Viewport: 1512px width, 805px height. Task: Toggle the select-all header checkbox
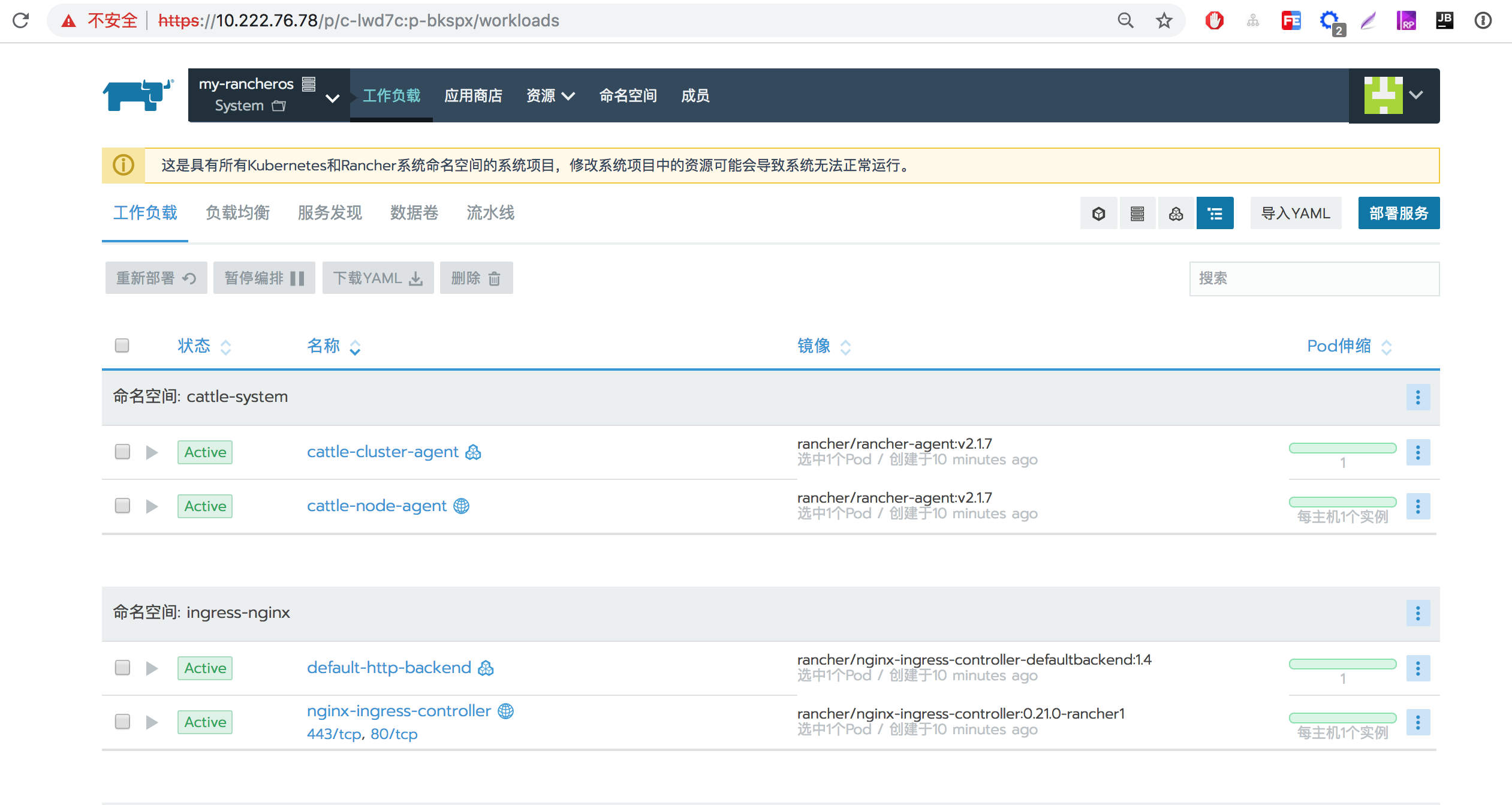[122, 346]
